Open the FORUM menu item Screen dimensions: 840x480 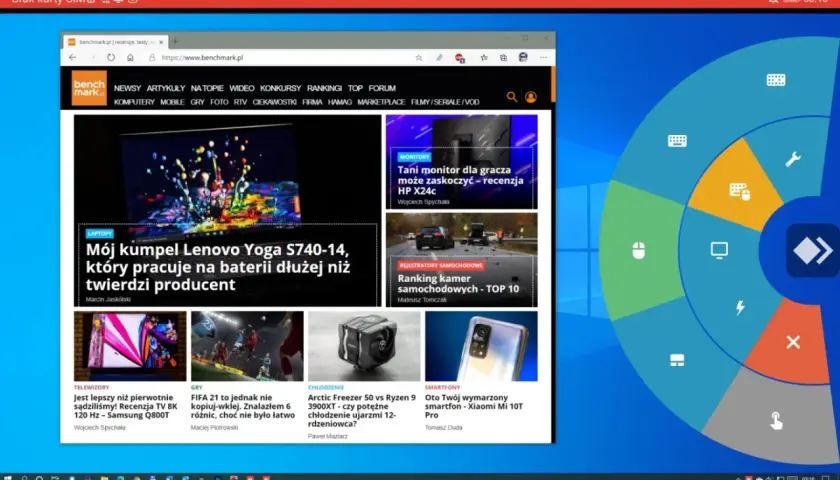coord(382,88)
